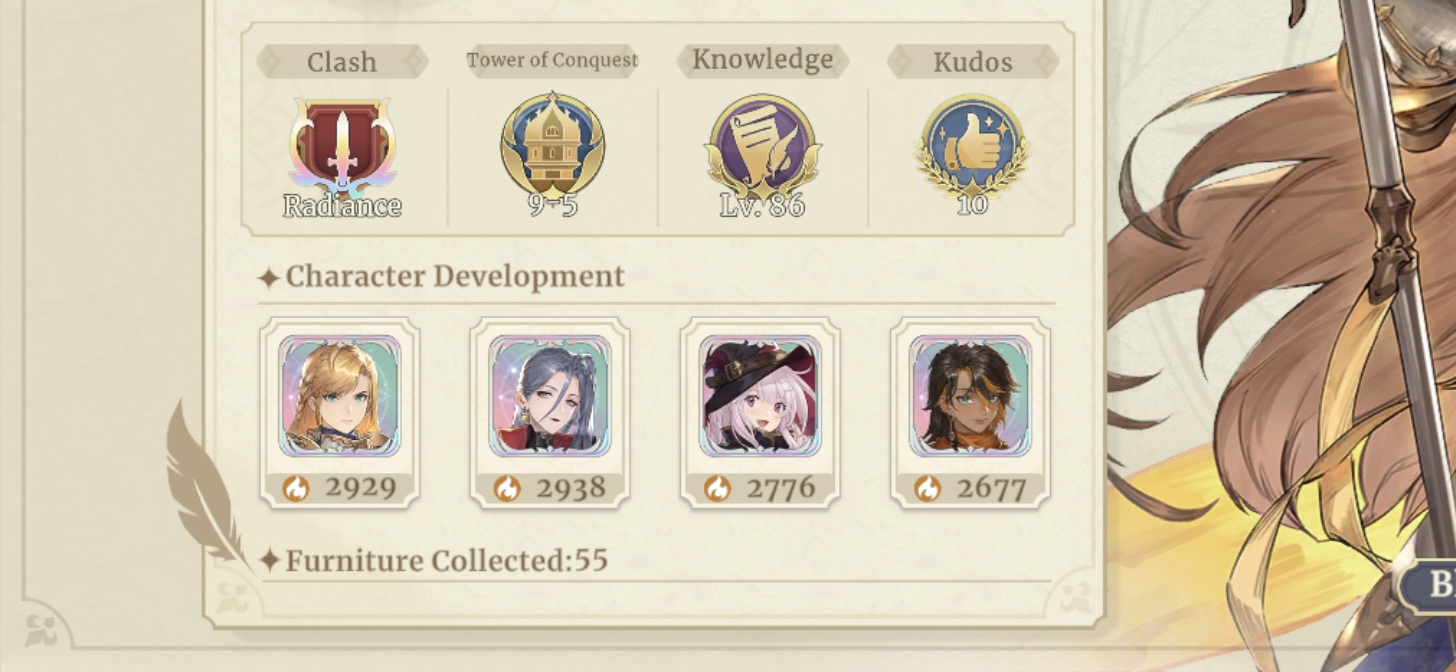1456x672 pixels.
Task: Open the blonde knight character portrait
Action: click(340, 396)
